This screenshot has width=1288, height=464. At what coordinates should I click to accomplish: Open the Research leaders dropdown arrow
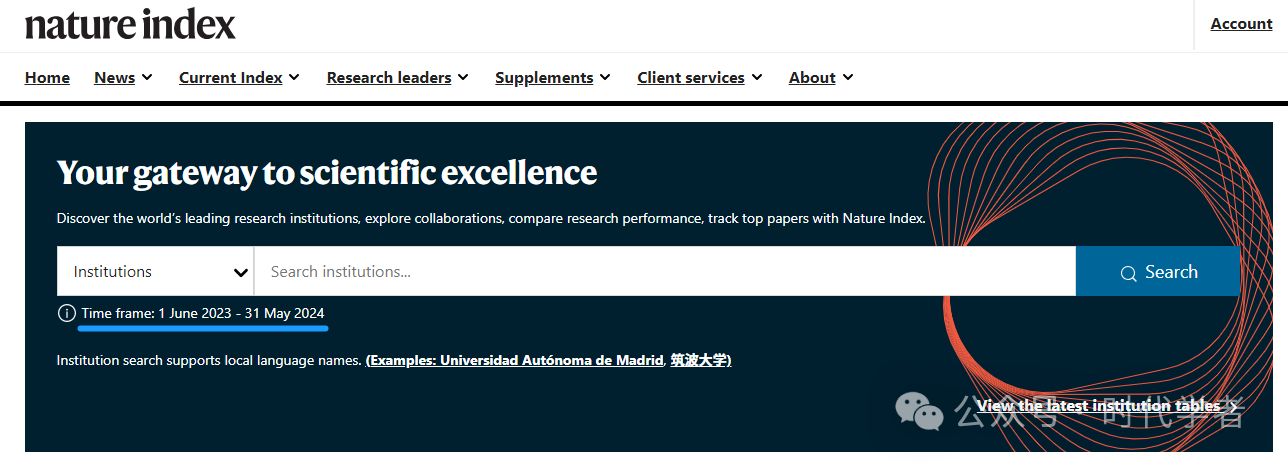tap(463, 77)
